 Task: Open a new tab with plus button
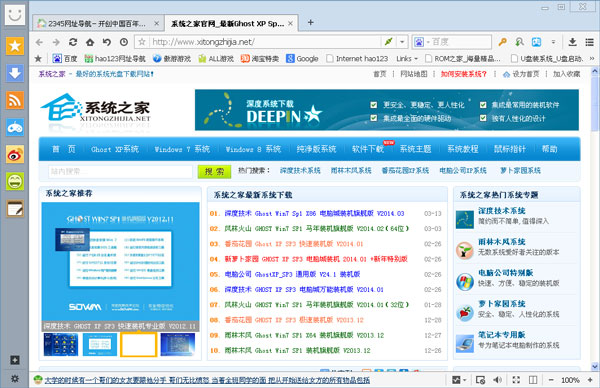click(311, 23)
